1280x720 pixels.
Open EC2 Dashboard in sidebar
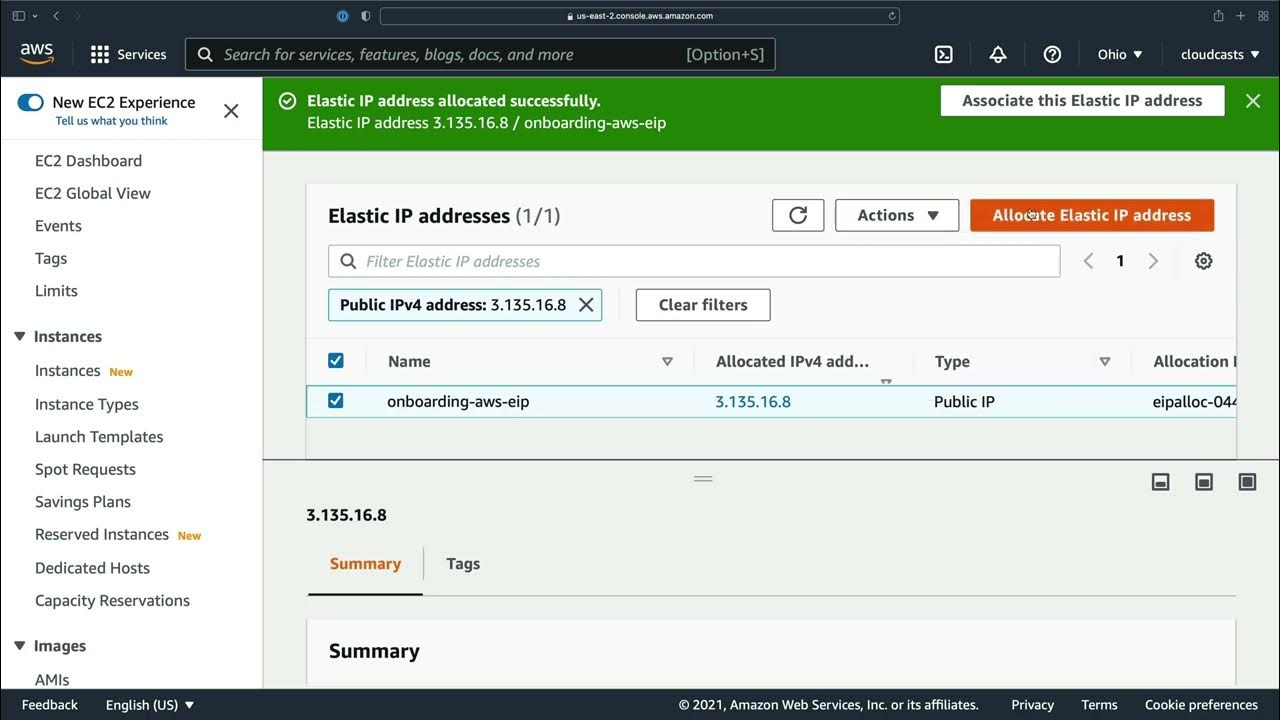(88, 161)
